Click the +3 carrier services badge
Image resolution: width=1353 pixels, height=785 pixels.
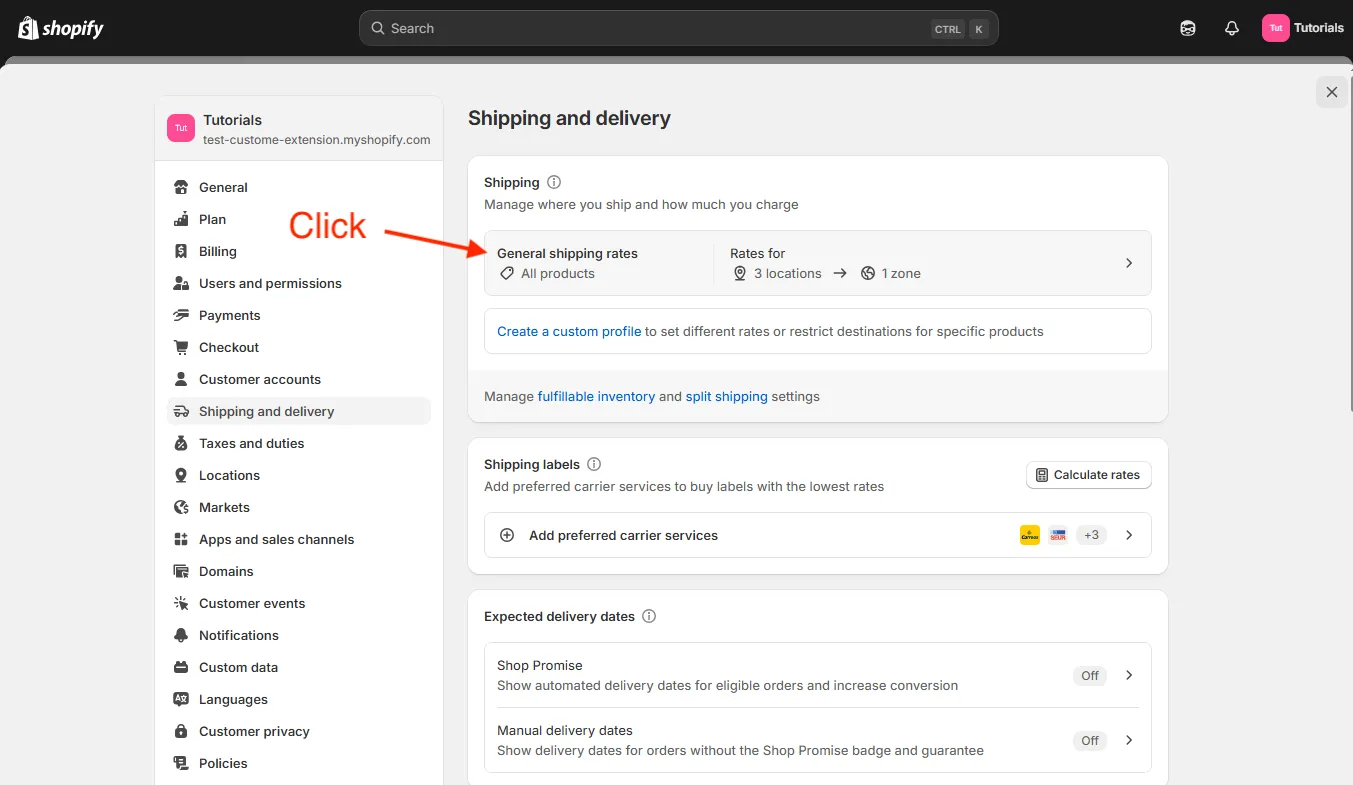(1091, 535)
